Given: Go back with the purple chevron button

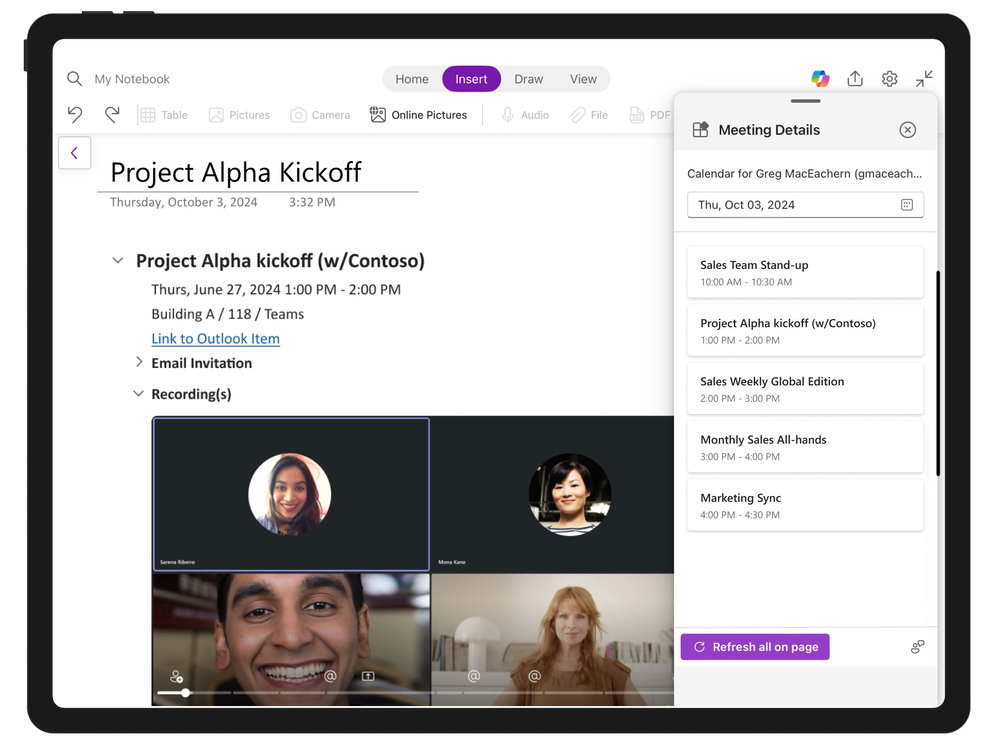Looking at the screenshot, I should [75, 152].
